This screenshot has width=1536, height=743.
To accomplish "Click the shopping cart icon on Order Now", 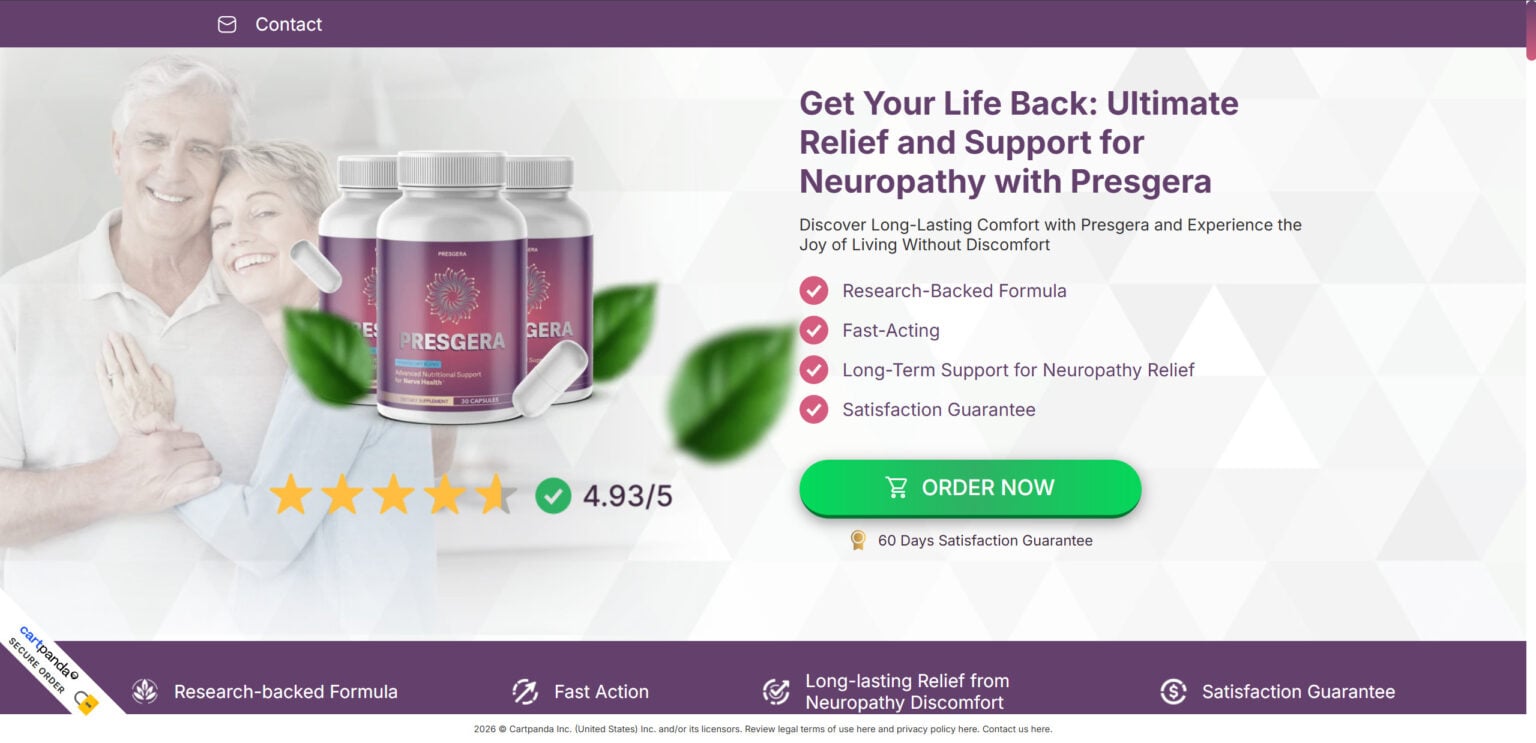I will pos(897,487).
